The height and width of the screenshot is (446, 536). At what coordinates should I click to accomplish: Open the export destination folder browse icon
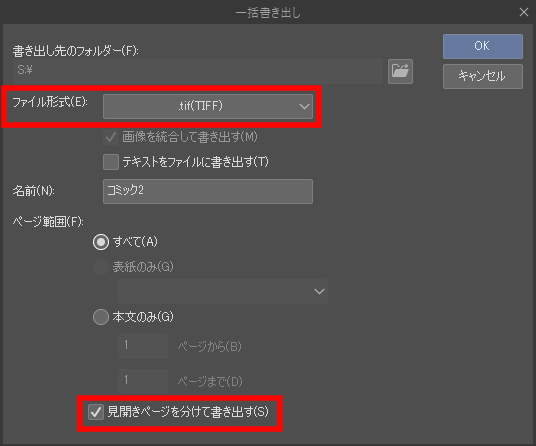click(x=400, y=71)
